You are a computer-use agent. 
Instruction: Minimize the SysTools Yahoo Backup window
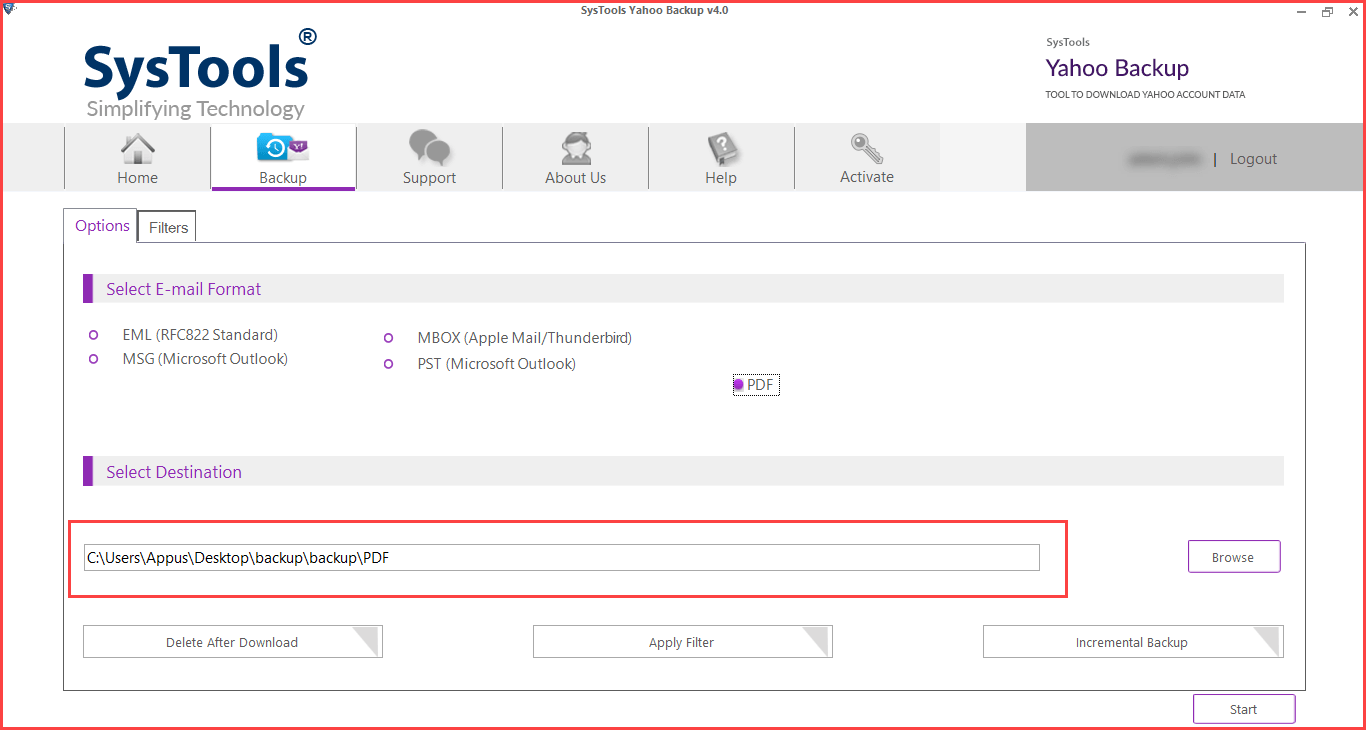click(1303, 11)
